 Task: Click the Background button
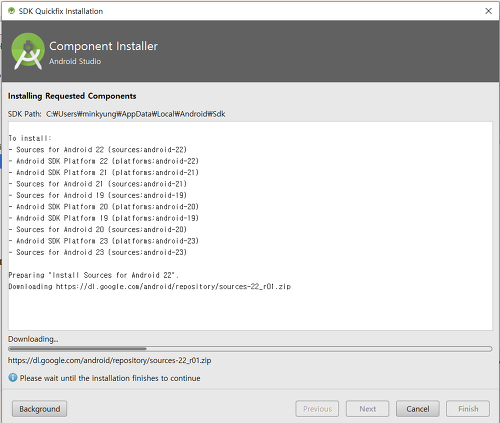[39, 409]
